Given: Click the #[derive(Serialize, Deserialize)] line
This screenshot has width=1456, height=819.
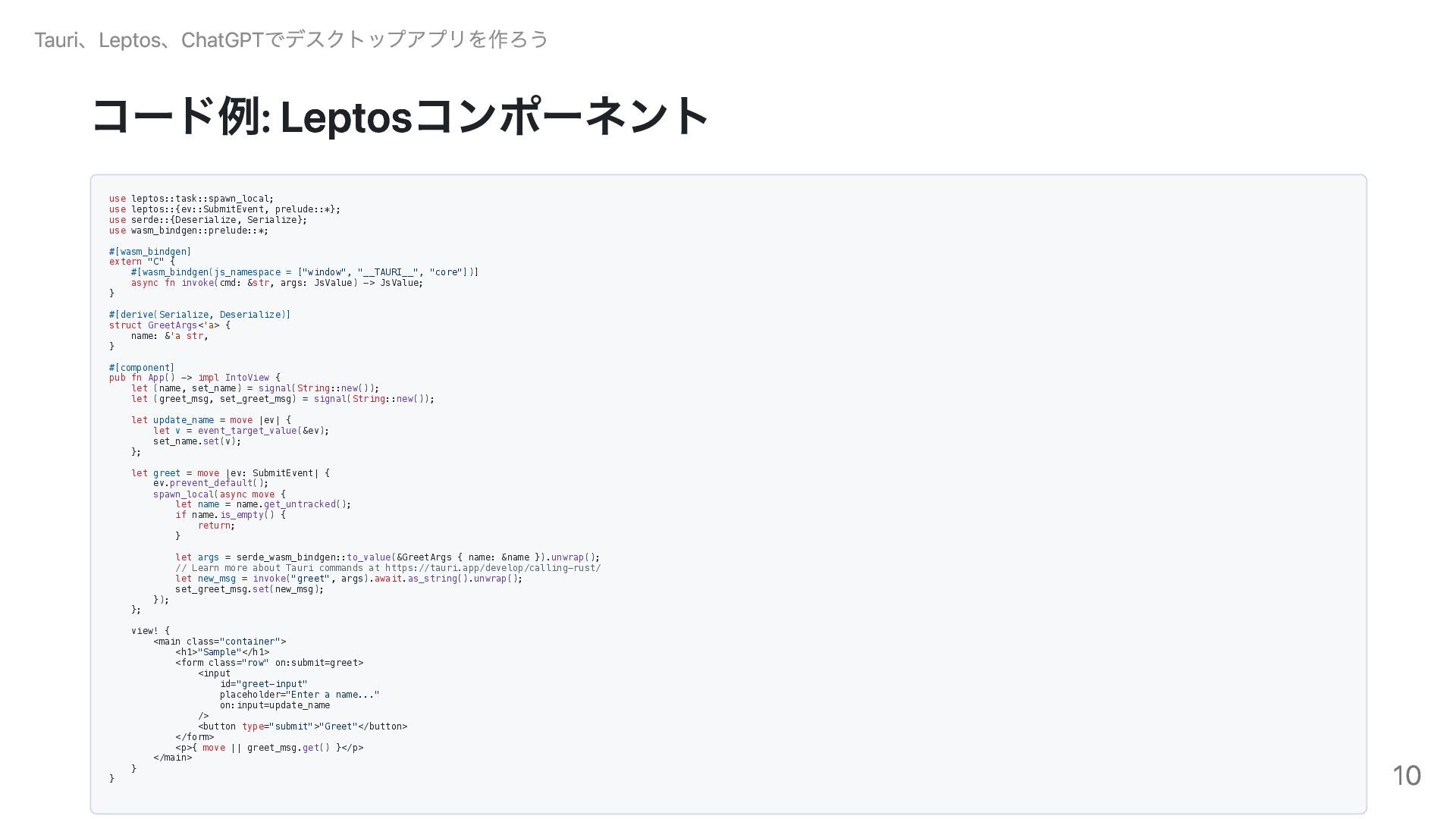Looking at the screenshot, I should (x=199, y=315).
